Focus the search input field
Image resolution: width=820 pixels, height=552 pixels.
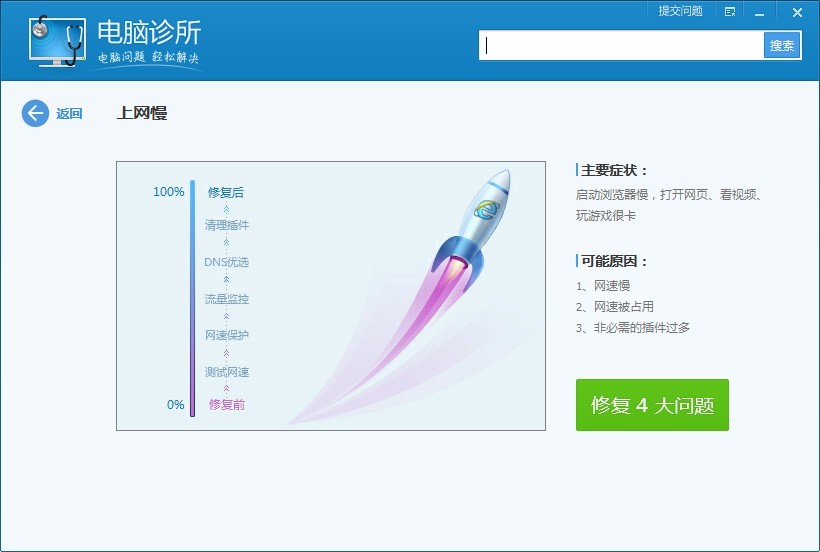pyautogui.click(x=621, y=45)
